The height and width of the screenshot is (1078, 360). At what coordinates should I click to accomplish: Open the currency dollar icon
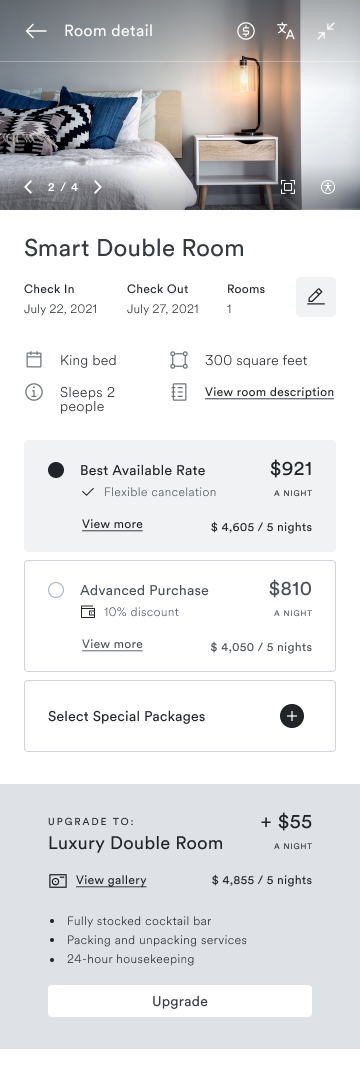pyautogui.click(x=245, y=31)
